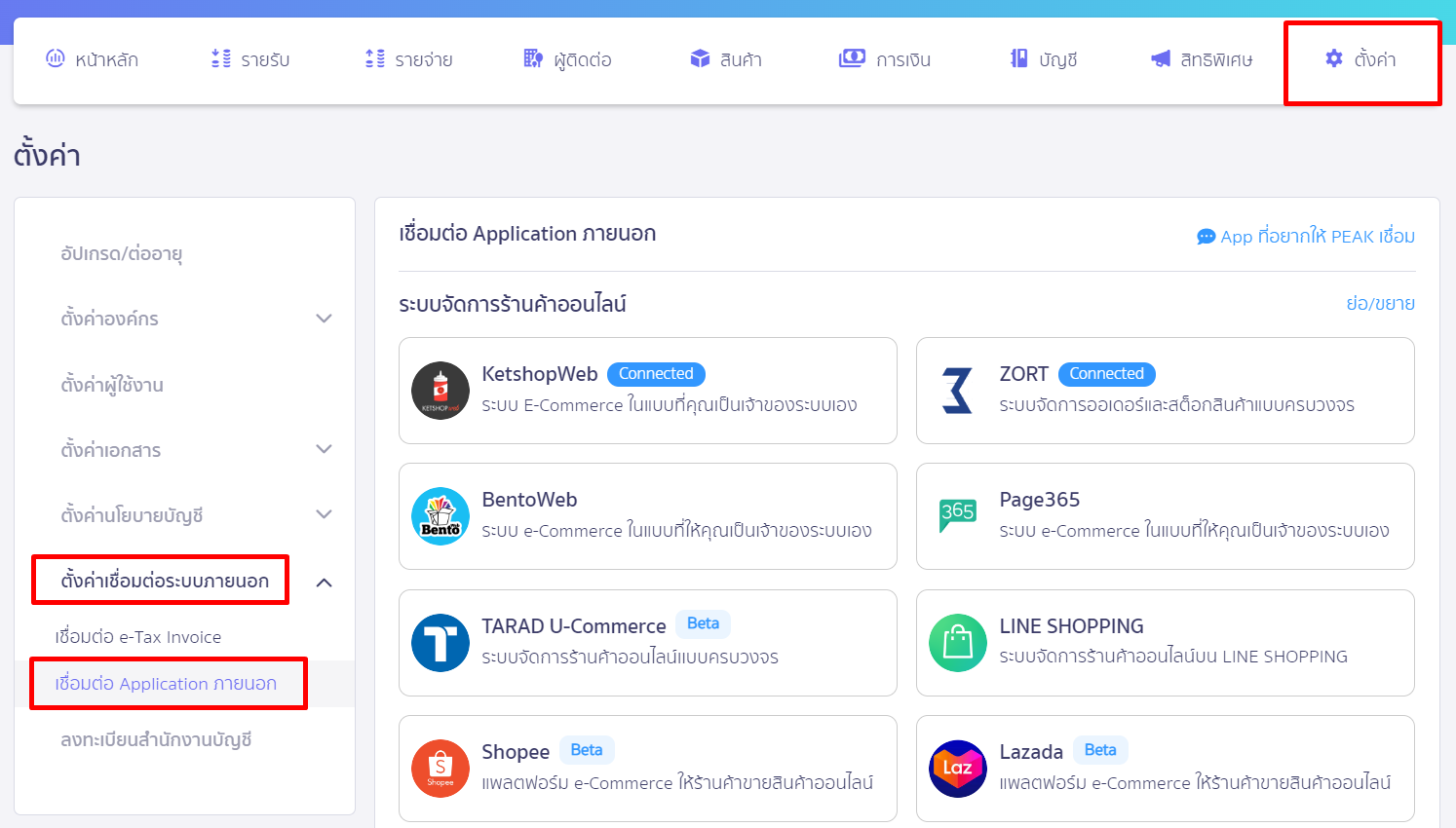Open the ตั้งค่า menu label

point(1375,59)
